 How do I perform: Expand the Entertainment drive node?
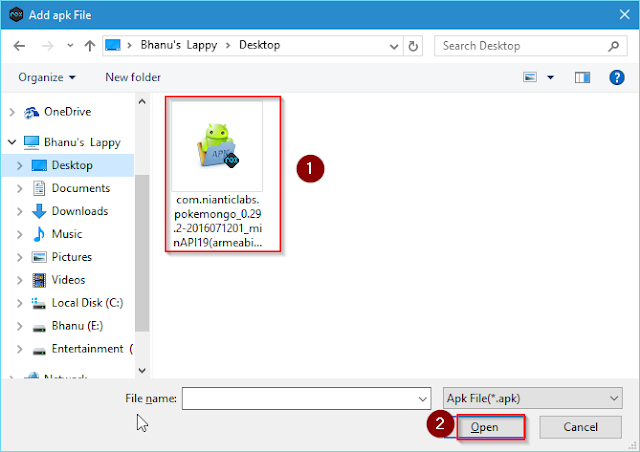[20, 349]
